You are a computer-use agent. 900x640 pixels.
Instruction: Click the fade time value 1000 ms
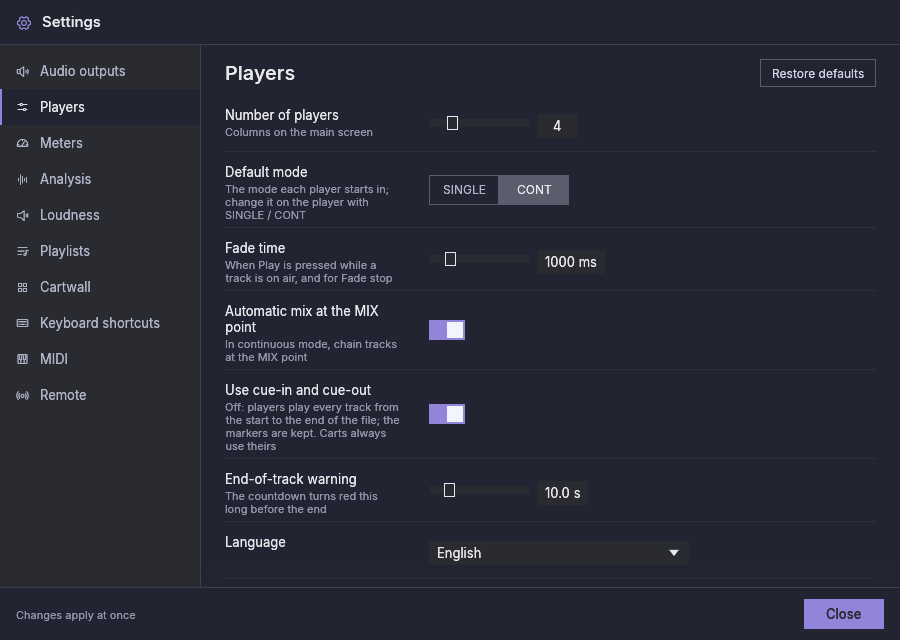coord(571,262)
